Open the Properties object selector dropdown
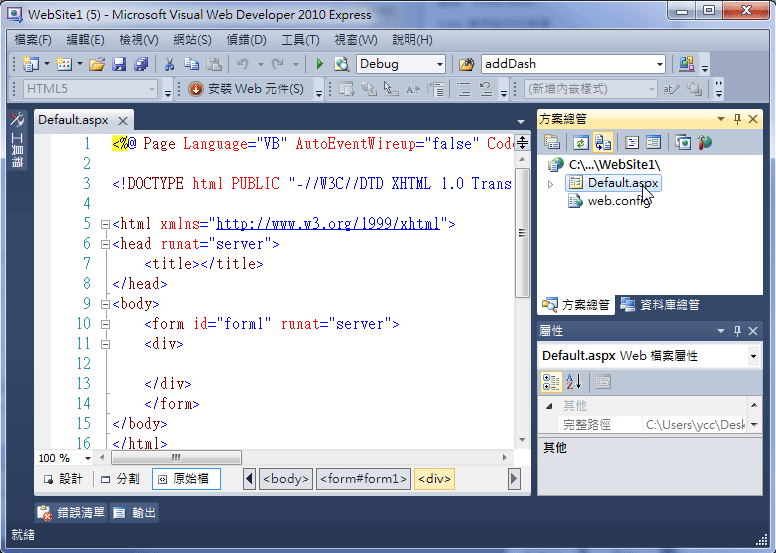This screenshot has width=776, height=553. pyautogui.click(x=753, y=356)
